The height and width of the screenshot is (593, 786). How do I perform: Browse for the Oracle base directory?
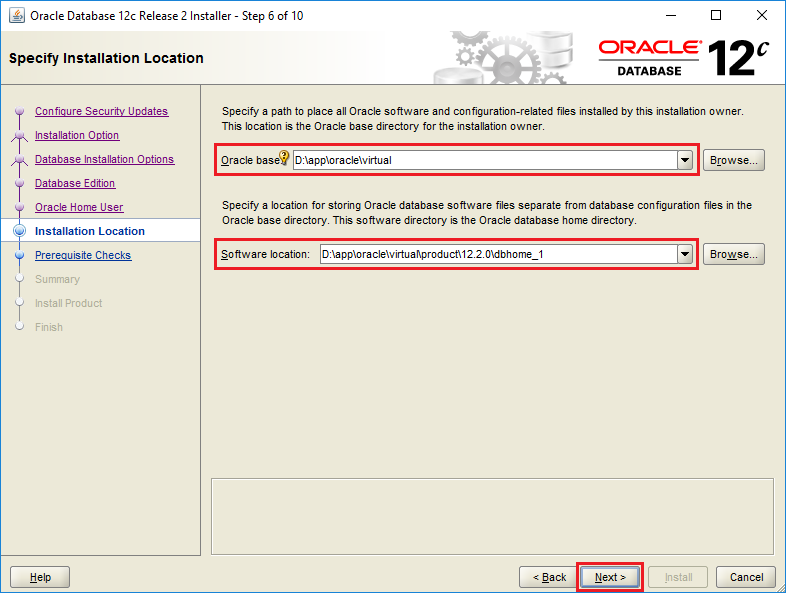tap(733, 160)
